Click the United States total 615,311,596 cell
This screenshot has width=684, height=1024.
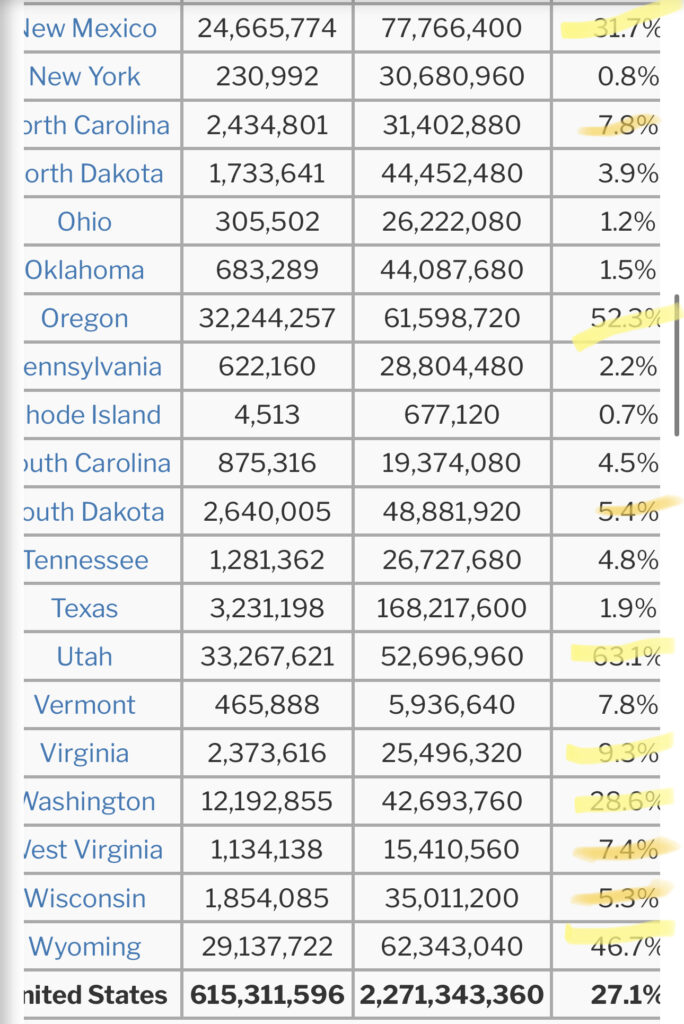click(267, 995)
